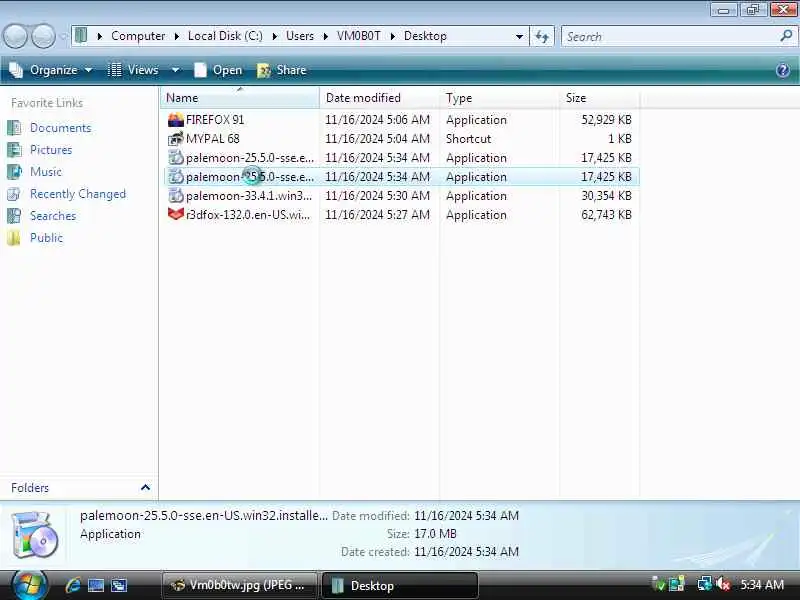Click the Forward navigation button
Image resolution: width=800 pixels, height=600 pixels.
pos(43,36)
